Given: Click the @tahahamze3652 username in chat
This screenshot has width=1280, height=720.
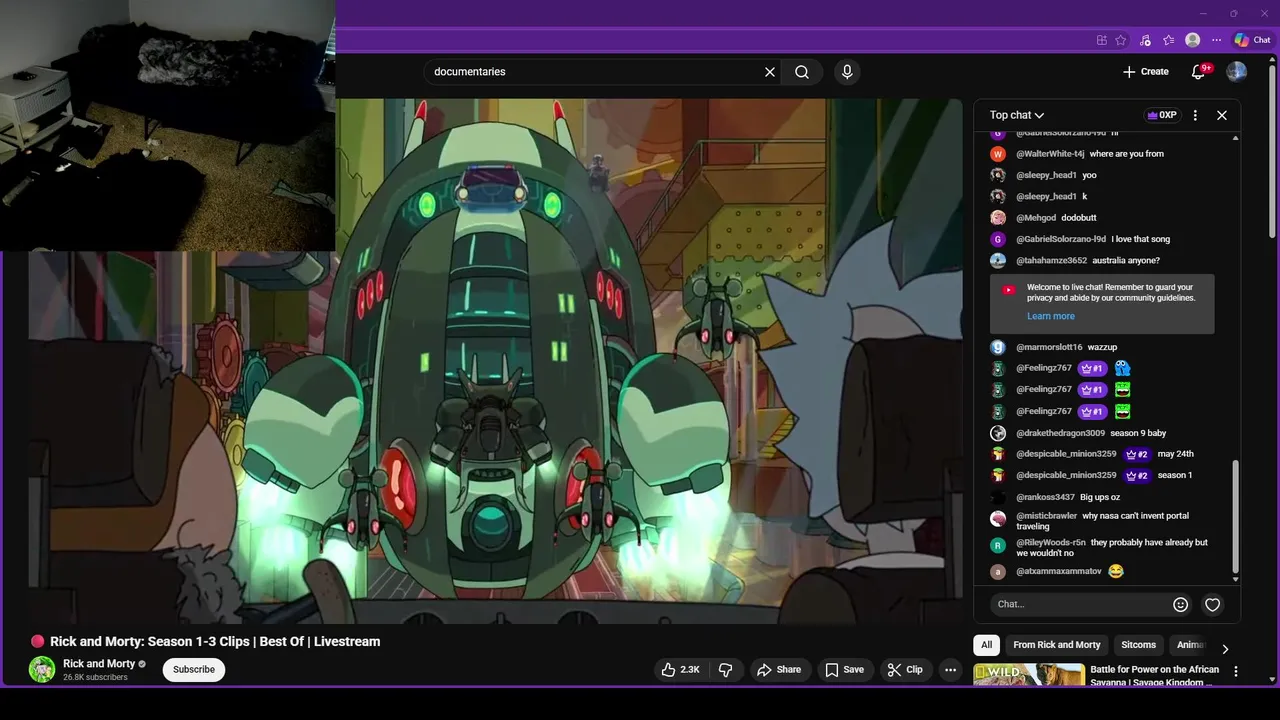Looking at the screenshot, I should pos(1051,261).
